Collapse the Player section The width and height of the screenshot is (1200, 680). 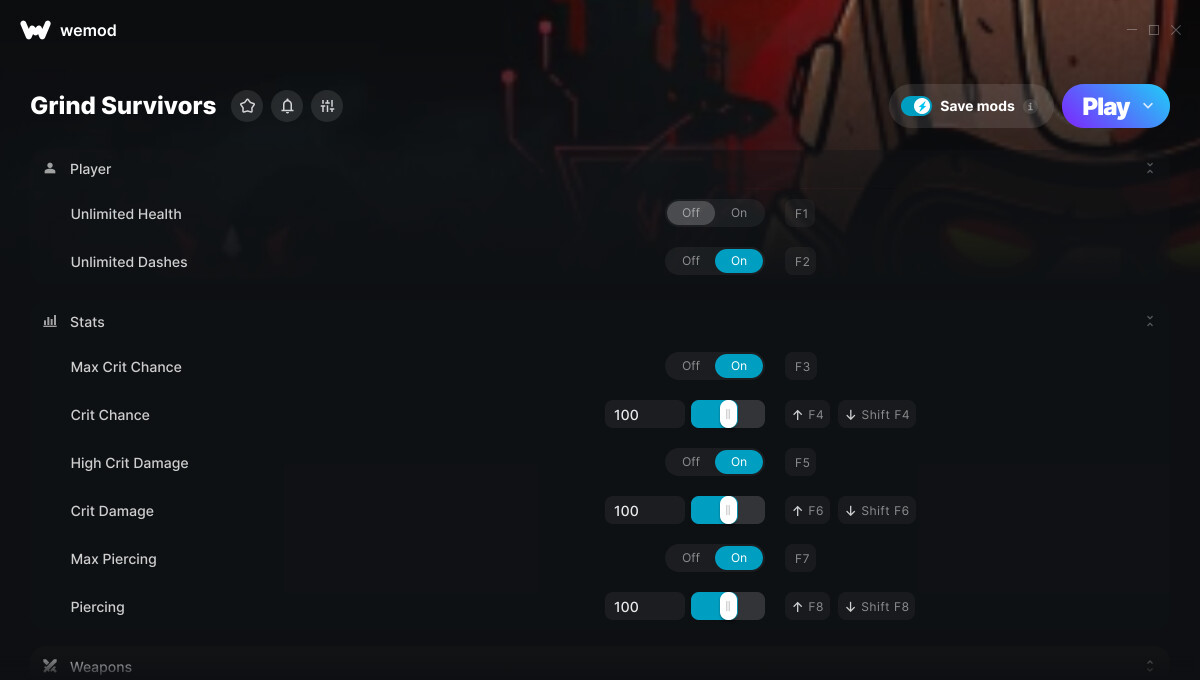point(1150,169)
